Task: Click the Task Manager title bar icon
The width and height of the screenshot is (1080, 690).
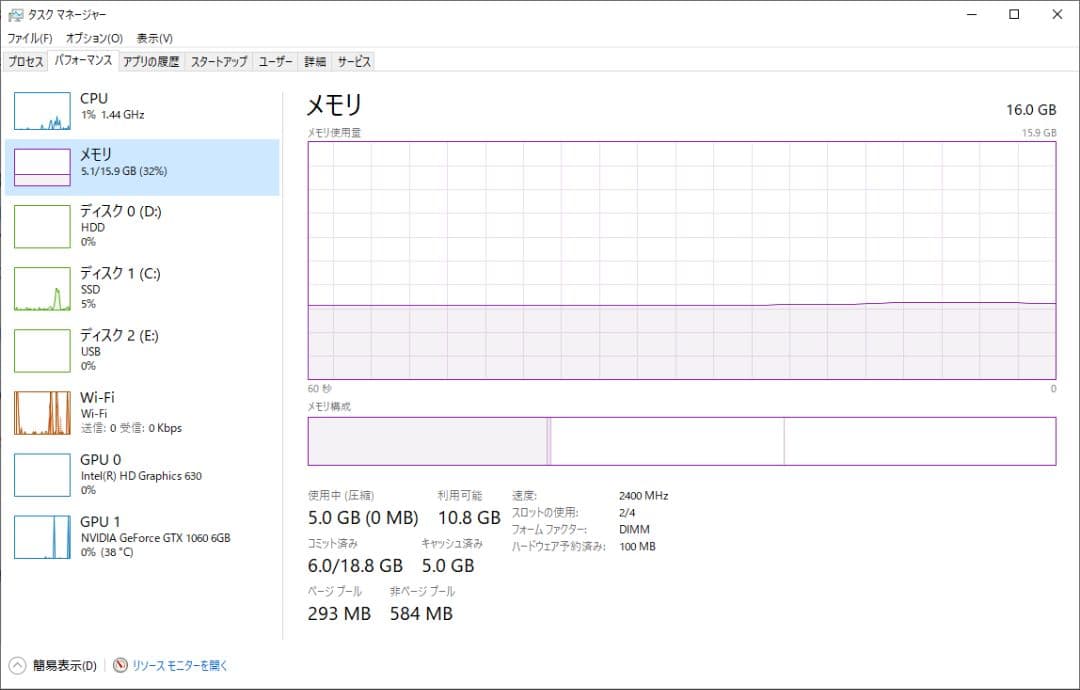Action: pos(15,15)
